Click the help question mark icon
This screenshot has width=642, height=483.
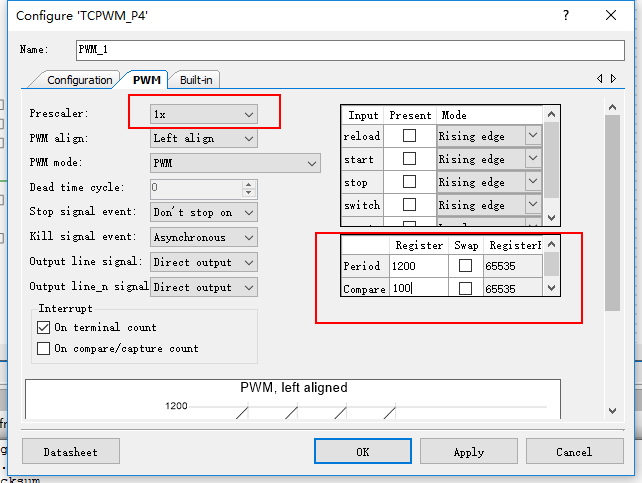566,15
